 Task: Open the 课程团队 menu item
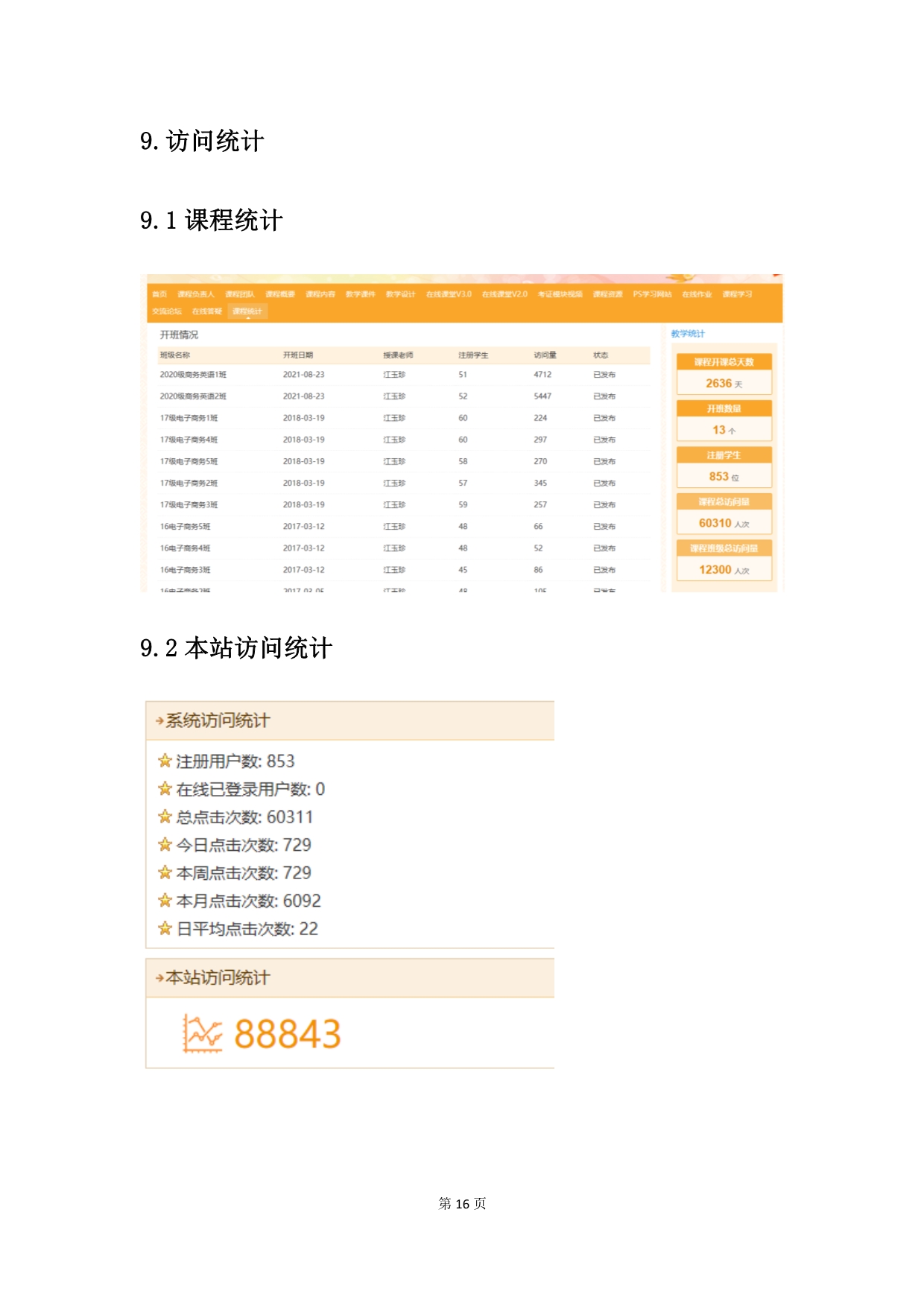pos(240,294)
